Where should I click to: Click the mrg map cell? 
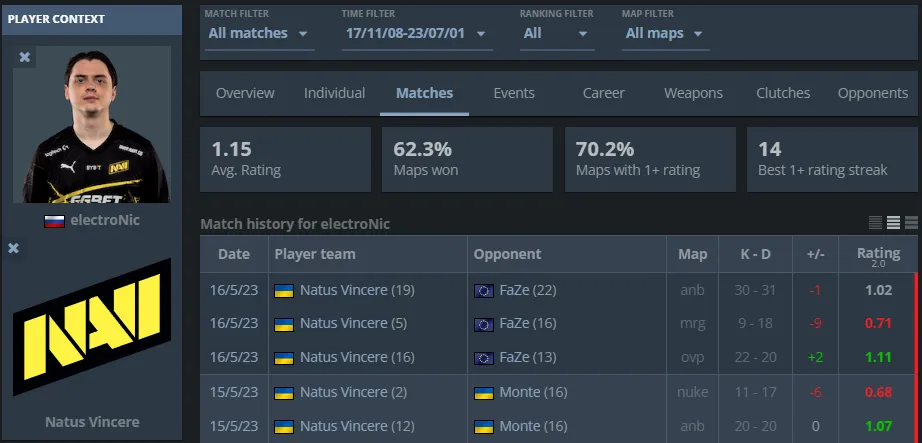click(x=692, y=324)
